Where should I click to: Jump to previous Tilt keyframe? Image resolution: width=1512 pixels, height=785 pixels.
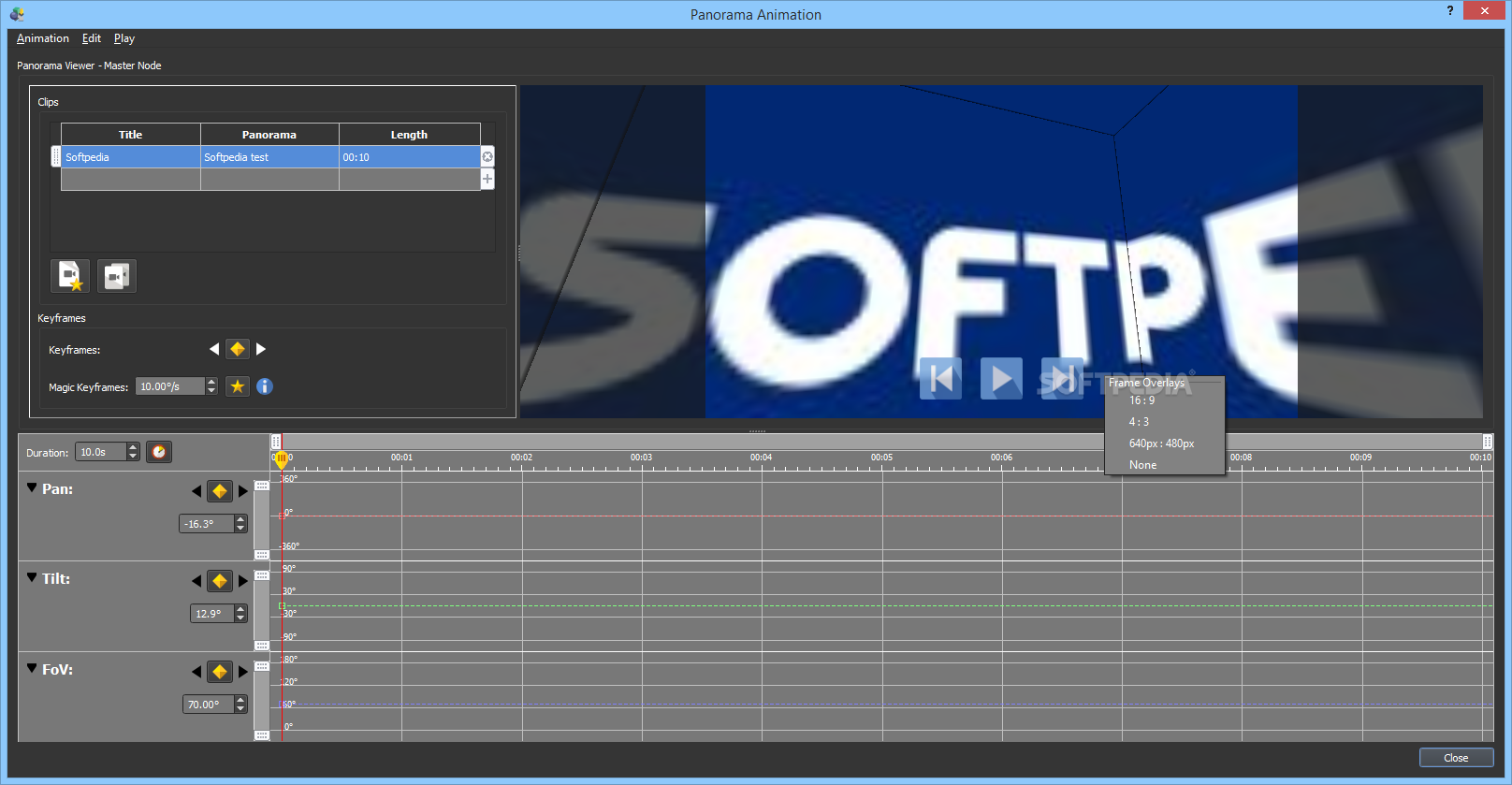[x=196, y=581]
